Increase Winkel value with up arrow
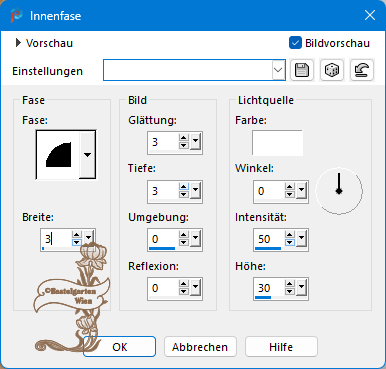This screenshot has height=369, width=386. pos(289,187)
